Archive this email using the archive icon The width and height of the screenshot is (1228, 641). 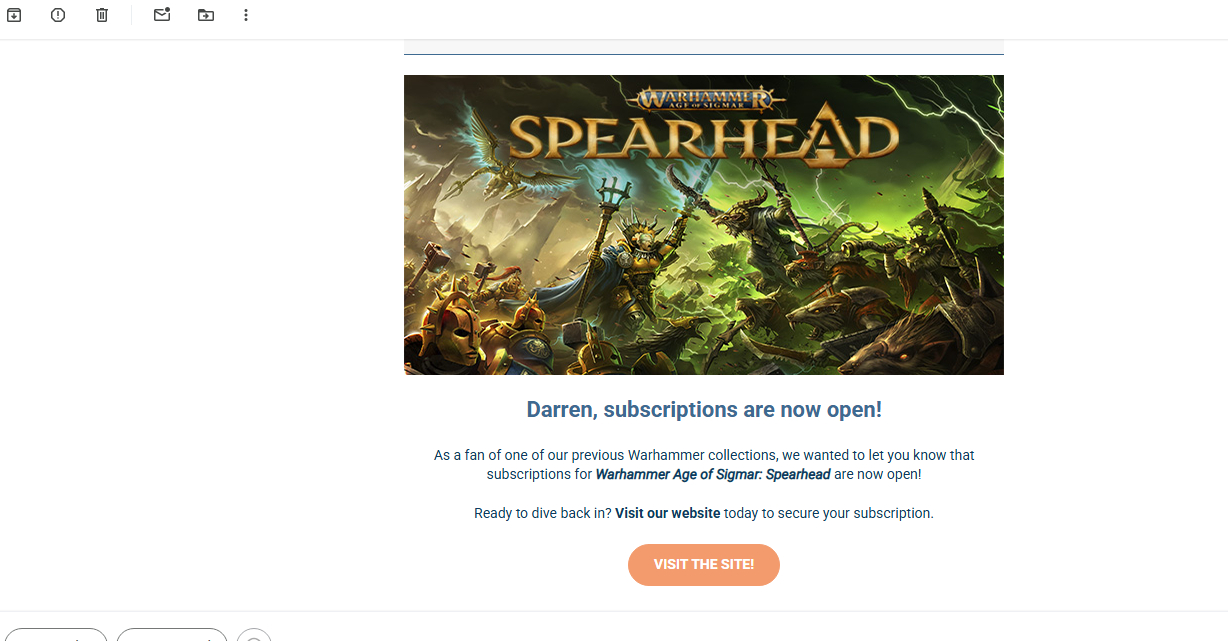14,15
